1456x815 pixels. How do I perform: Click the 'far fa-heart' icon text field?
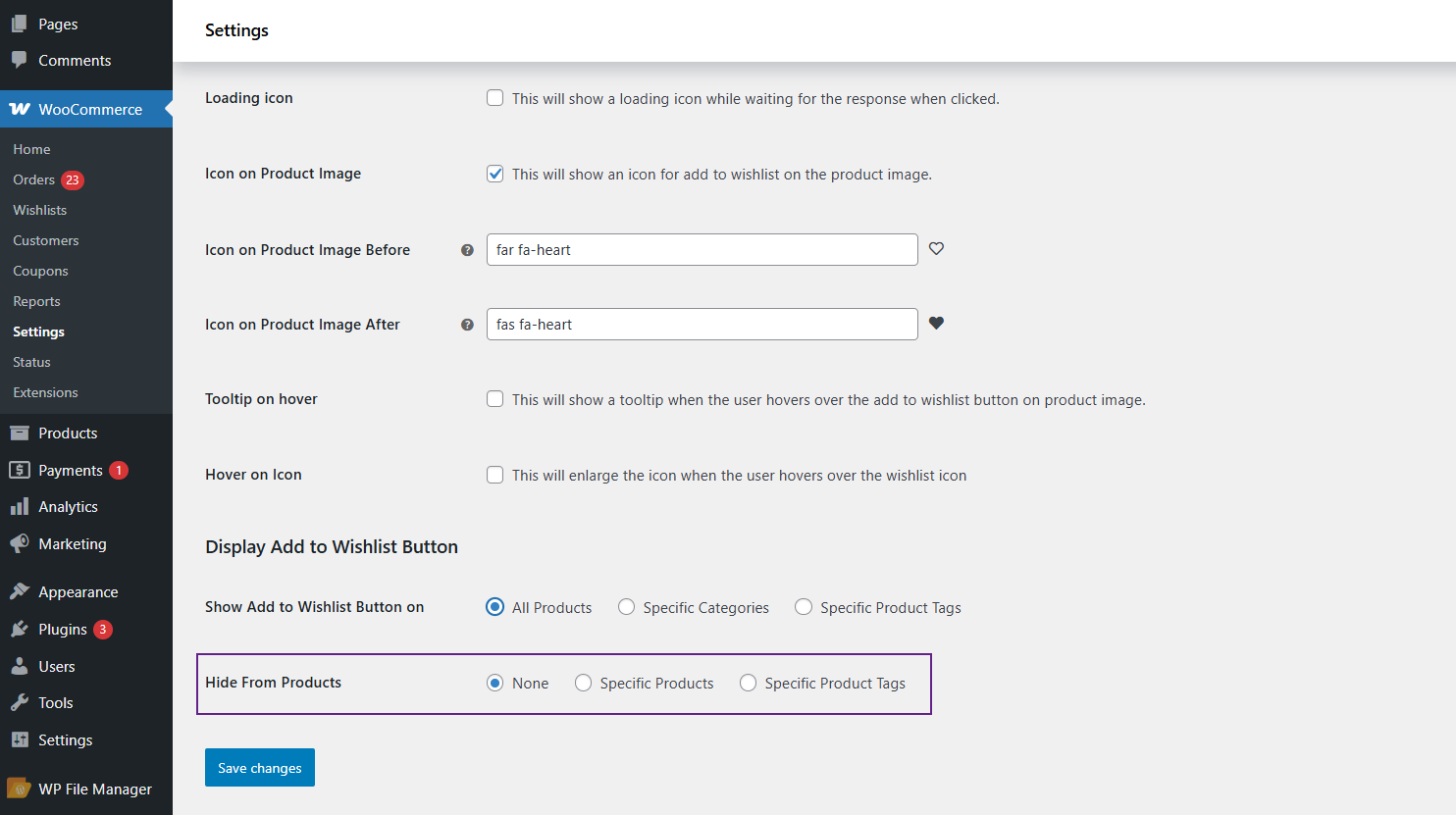point(702,250)
